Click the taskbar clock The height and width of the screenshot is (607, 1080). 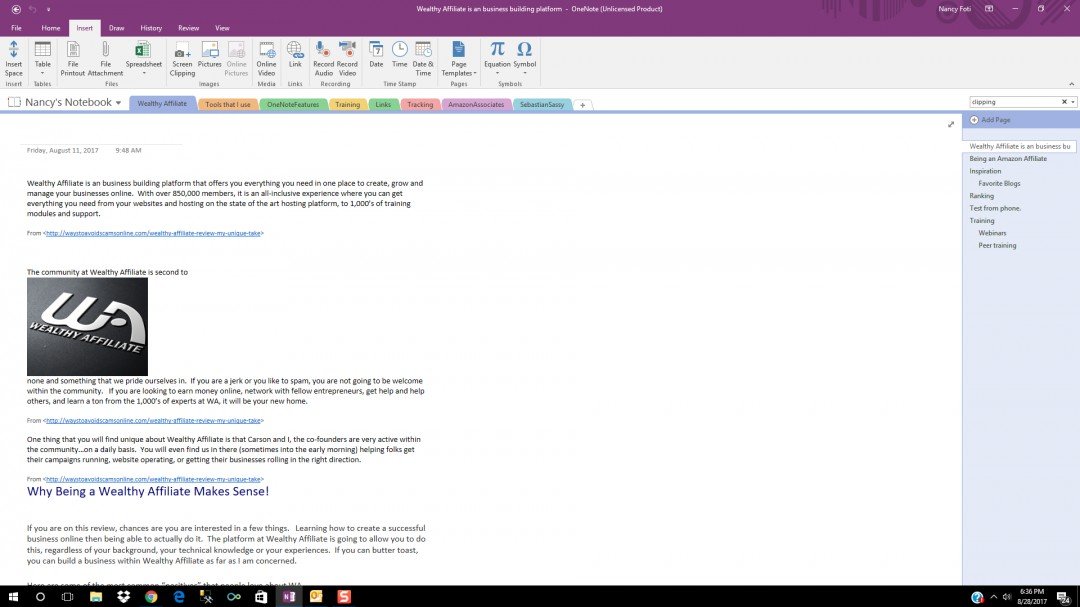point(1032,597)
